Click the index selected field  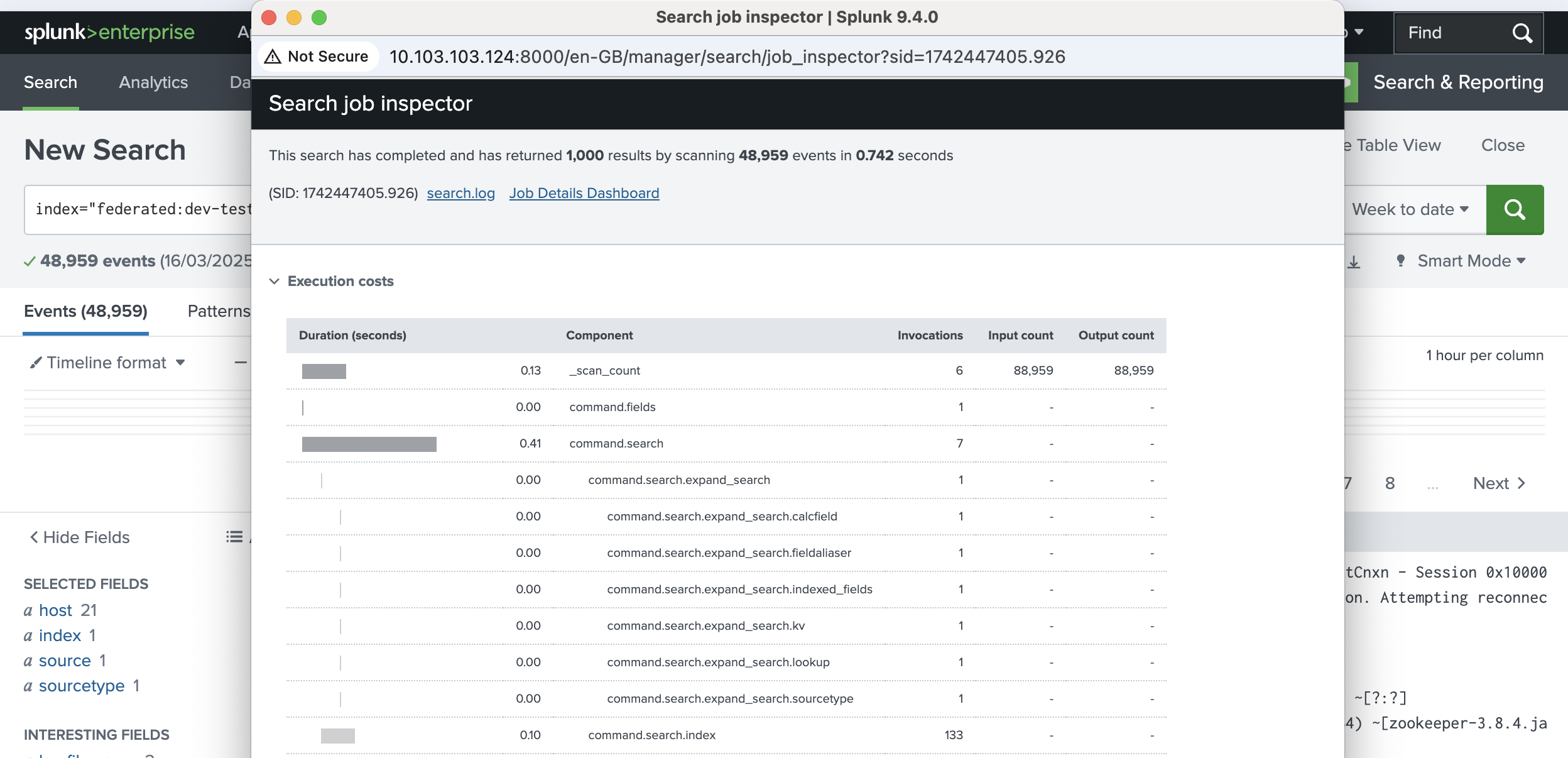(x=60, y=635)
